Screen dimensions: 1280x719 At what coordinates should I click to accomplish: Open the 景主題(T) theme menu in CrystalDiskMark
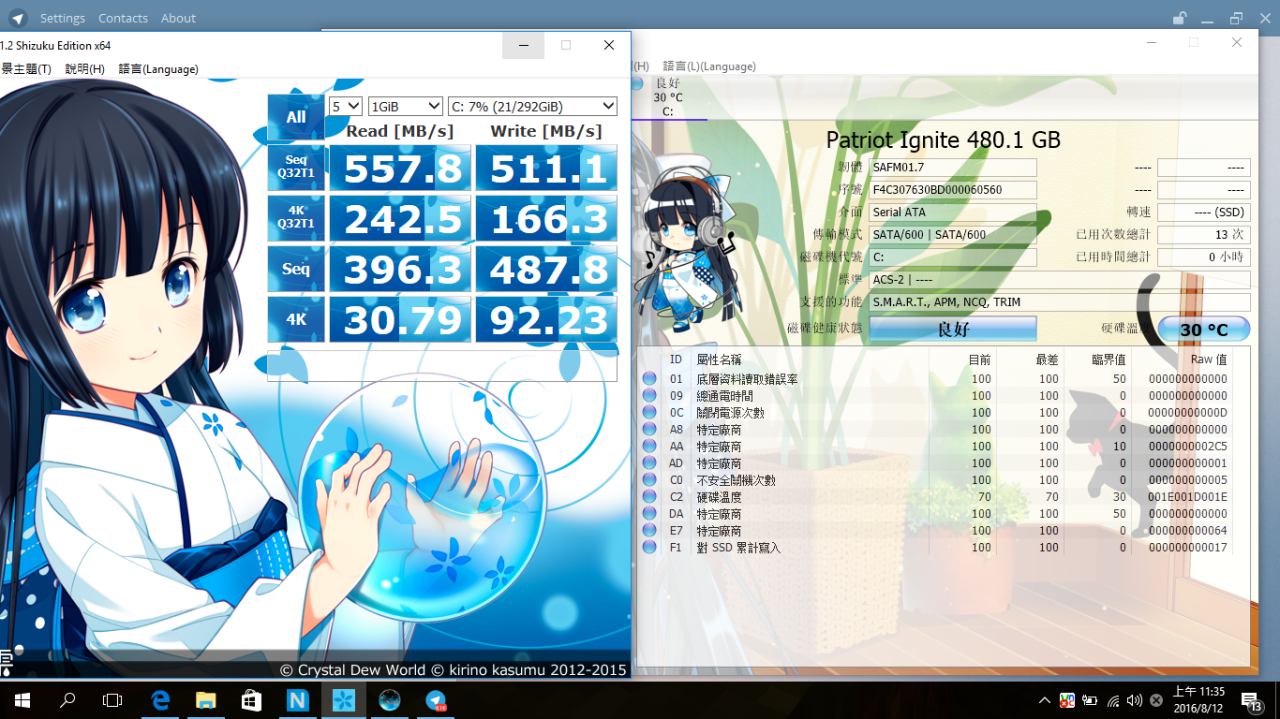[x=26, y=69]
